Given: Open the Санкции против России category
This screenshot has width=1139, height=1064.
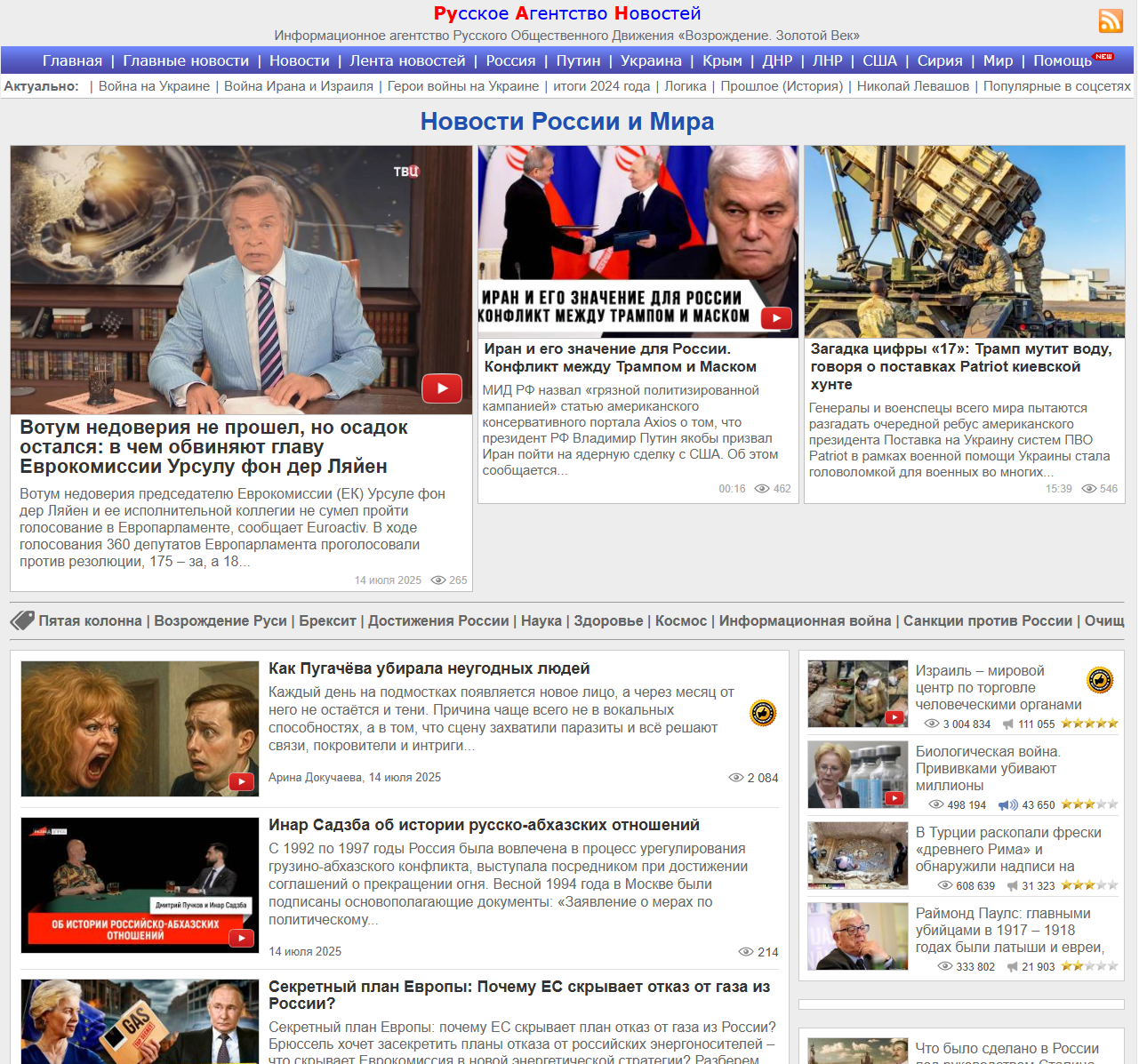Looking at the screenshot, I should tap(988, 620).
